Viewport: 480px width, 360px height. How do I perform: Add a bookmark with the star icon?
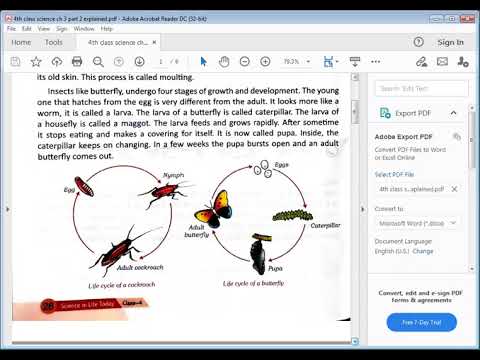36,62
